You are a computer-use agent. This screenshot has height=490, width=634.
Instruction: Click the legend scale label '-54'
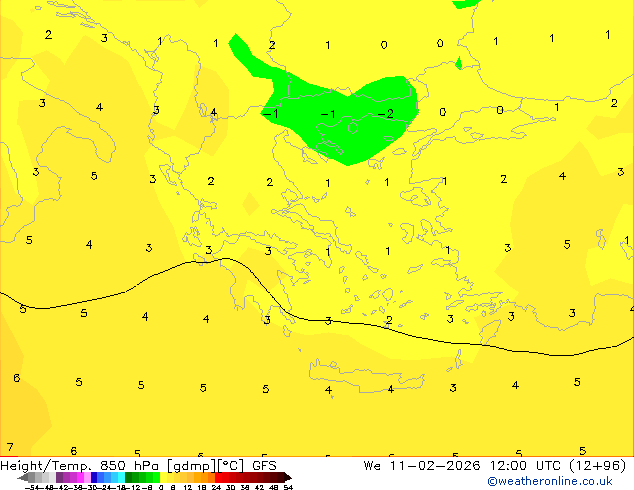(32, 487)
